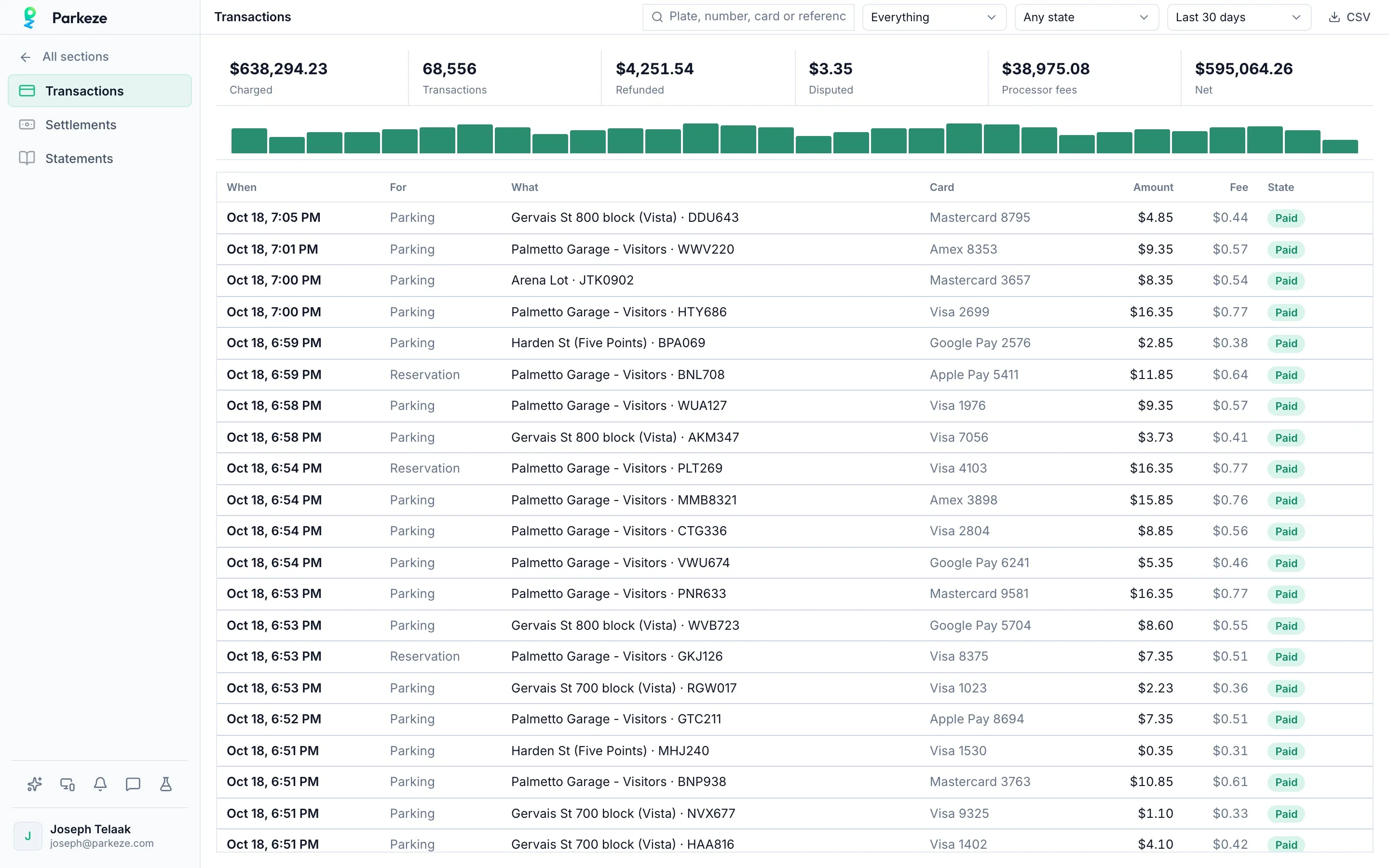Open the Everything filter dropdown
Image resolution: width=1389 pixels, height=868 pixels.
click(934, 17)
